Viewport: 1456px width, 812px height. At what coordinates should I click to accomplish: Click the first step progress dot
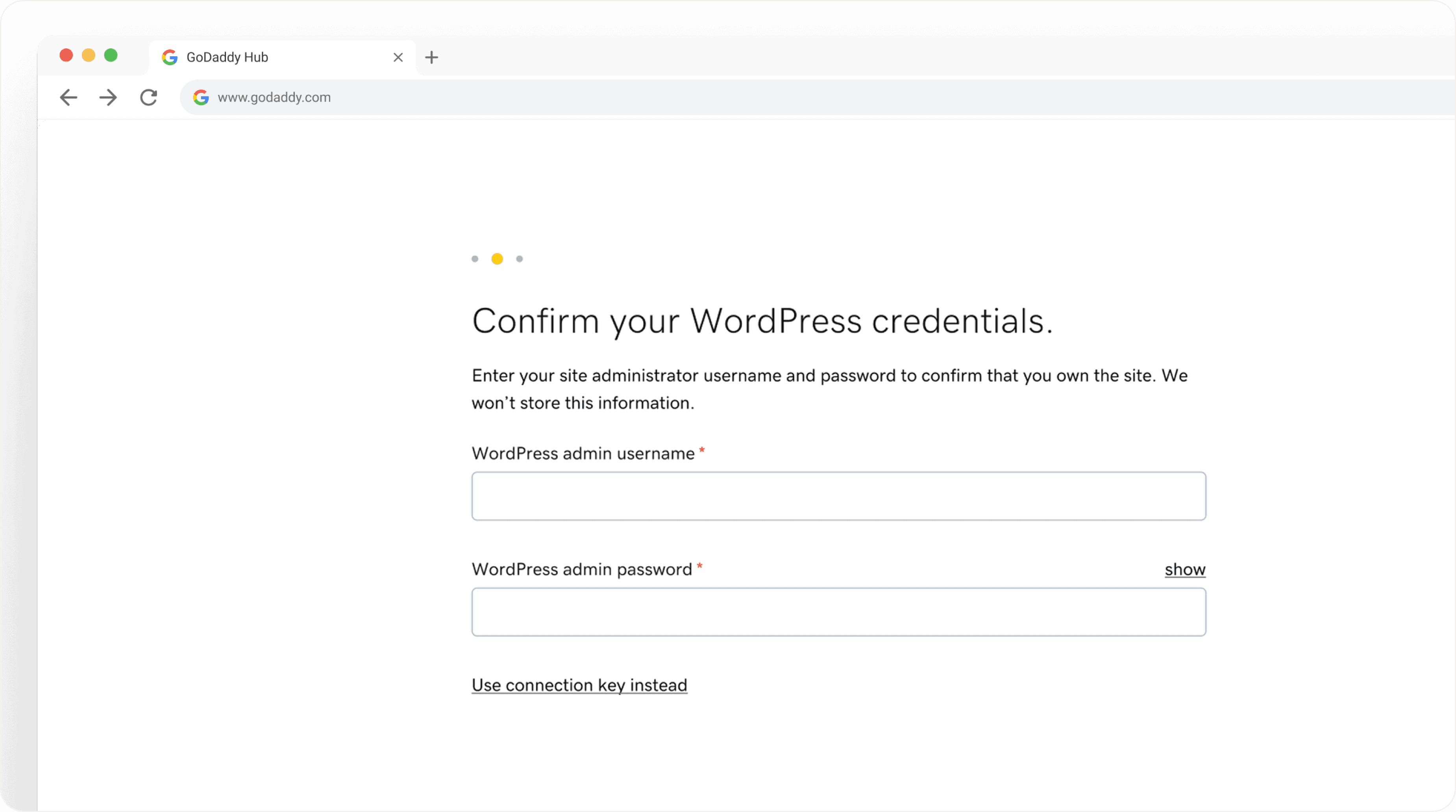pyautogui.click(x=475, y=259)
